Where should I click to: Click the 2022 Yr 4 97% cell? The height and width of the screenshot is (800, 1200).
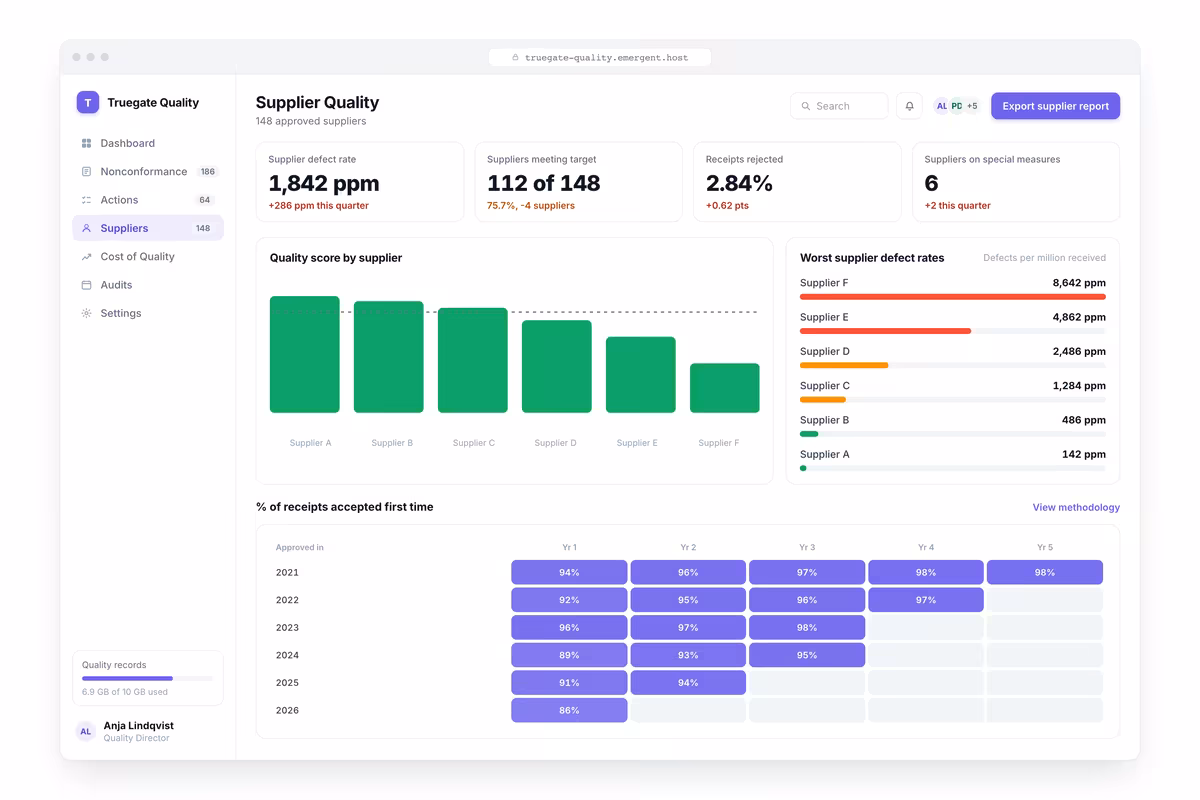[926, 600]
